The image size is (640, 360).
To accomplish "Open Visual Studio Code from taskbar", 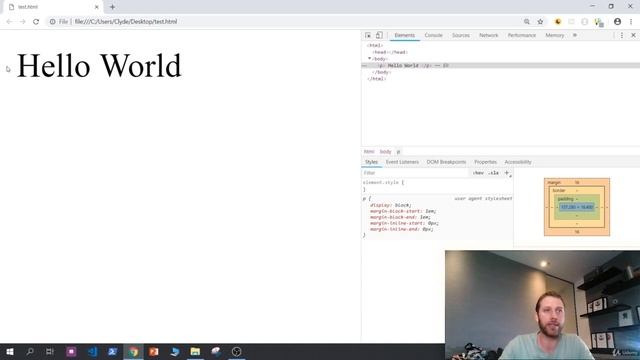I will (92, 351).
